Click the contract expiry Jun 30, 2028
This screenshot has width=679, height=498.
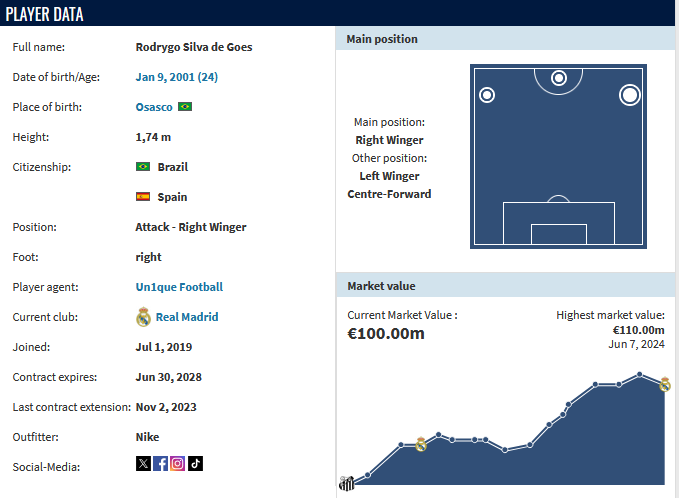click(x=169, y=377)
